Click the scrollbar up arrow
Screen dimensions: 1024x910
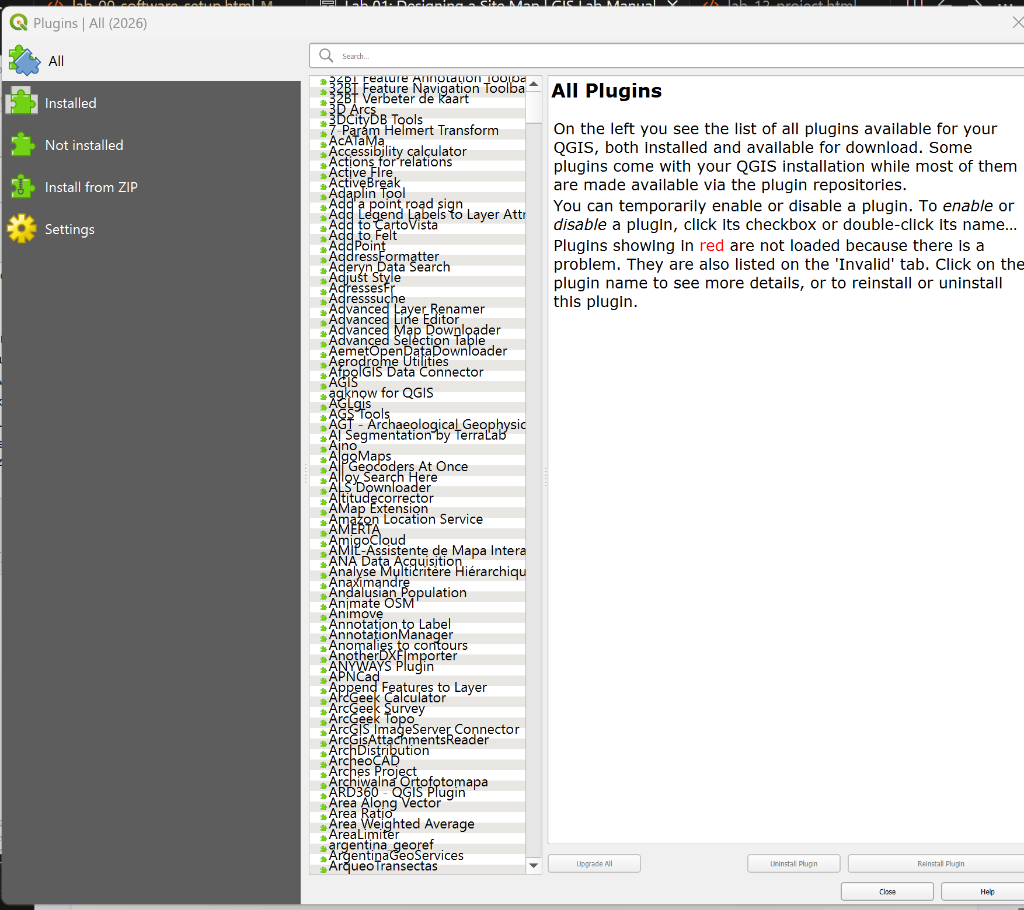click(533, 84)
